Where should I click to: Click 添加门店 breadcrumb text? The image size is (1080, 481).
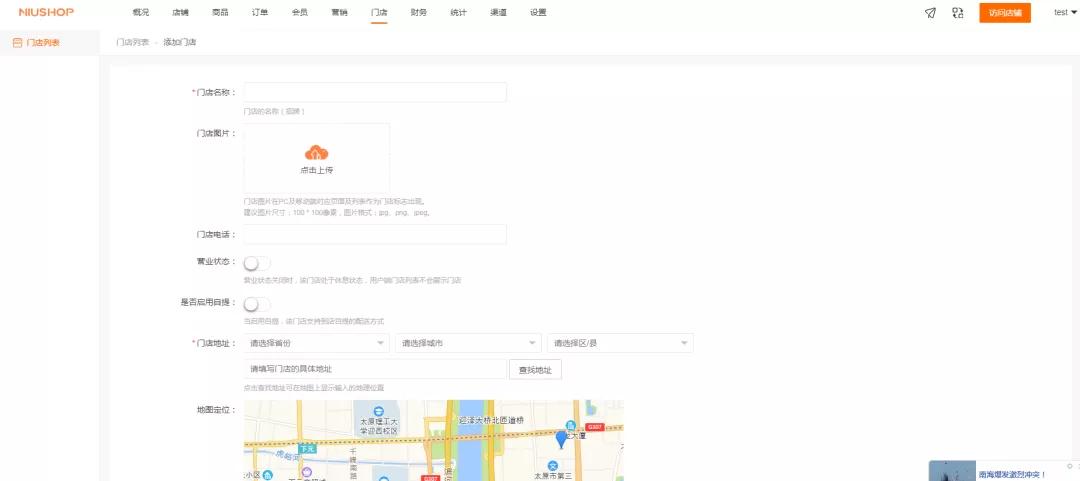(180, 42)
